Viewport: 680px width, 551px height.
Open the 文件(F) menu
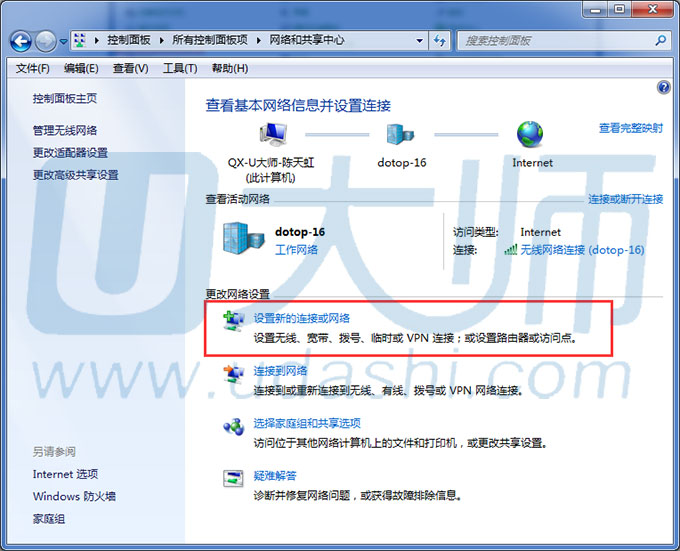click(x=33, y=68)
